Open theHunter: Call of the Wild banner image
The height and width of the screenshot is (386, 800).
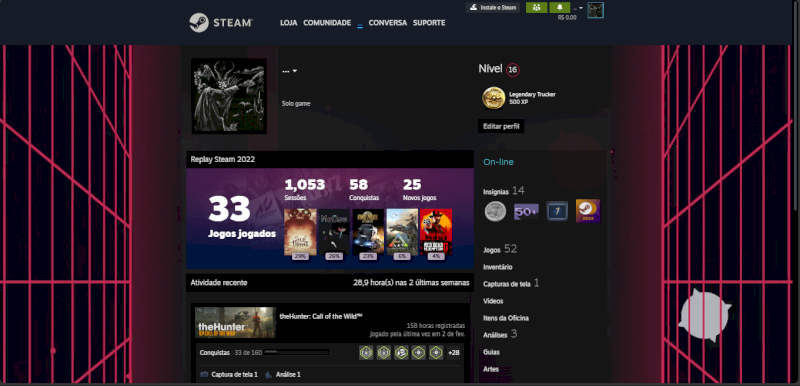(x=235, y=322)
